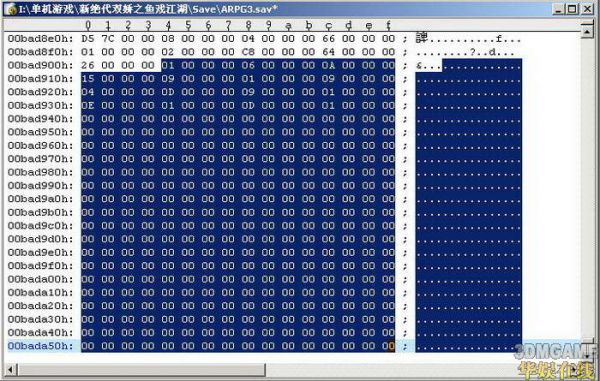Maximize the ARPG3.sav document window
The width and height of the screenshot is (600, 381).
click(572, 9)
